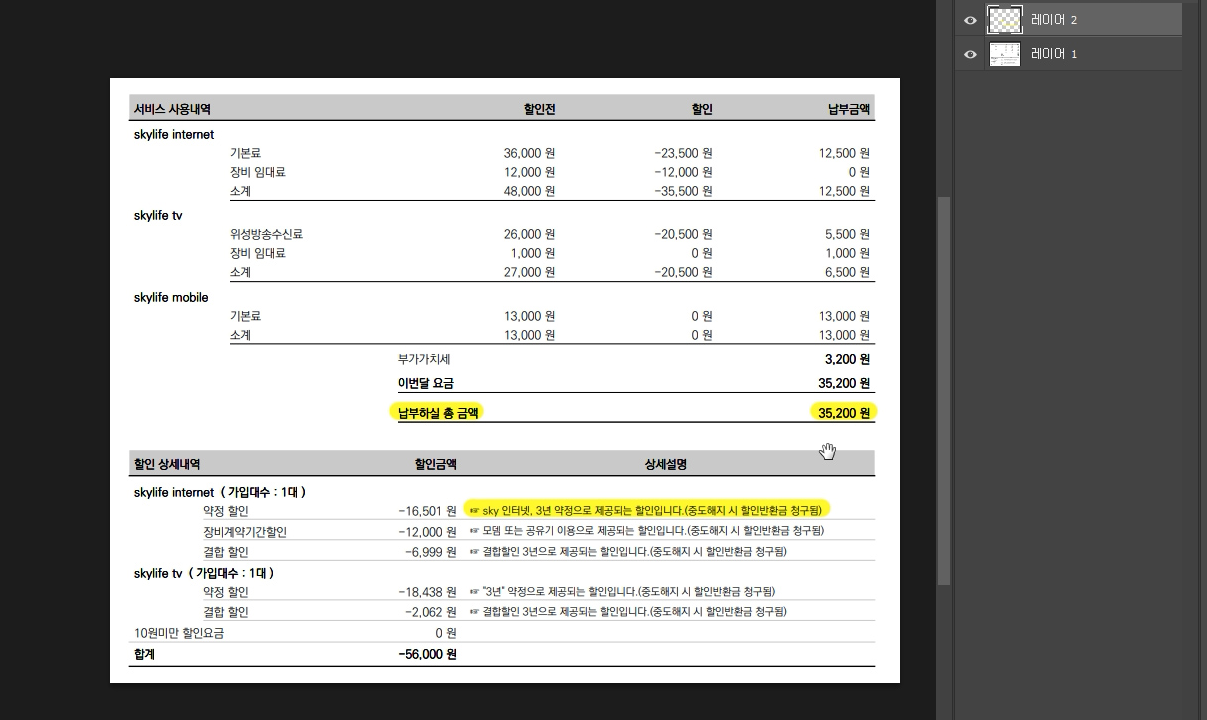Viewport: 1207px width, 720px height.
Task: Click the -6,999 원 discount amount
Action: [430, 552]
